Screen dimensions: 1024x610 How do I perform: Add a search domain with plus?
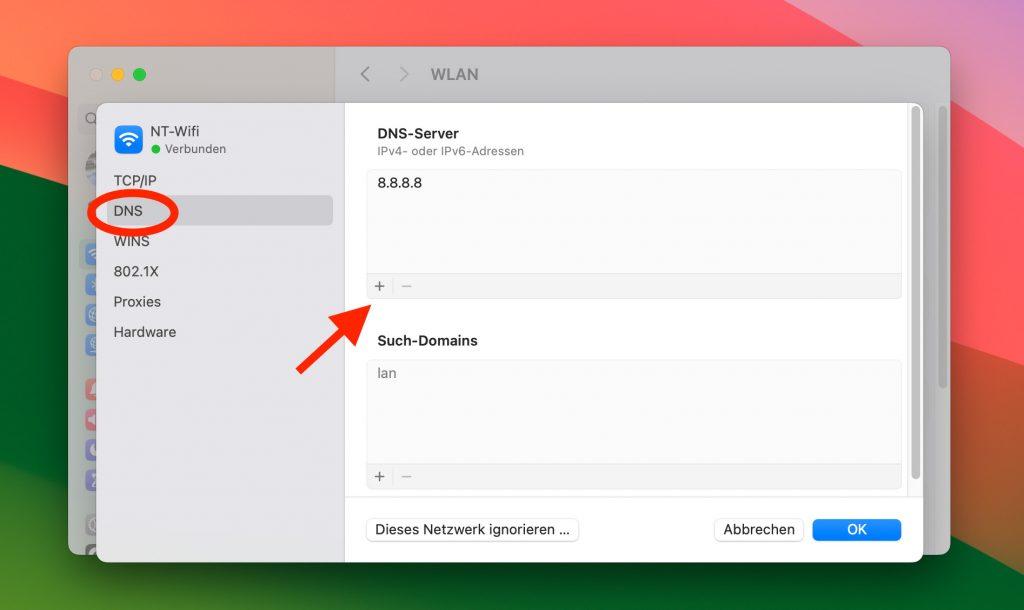(x=379, y=477)
